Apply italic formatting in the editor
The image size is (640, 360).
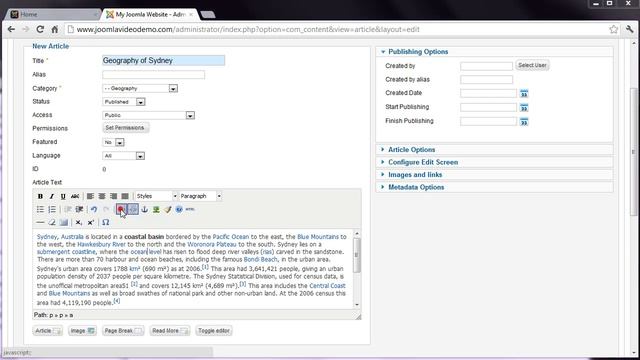(51, 196)
